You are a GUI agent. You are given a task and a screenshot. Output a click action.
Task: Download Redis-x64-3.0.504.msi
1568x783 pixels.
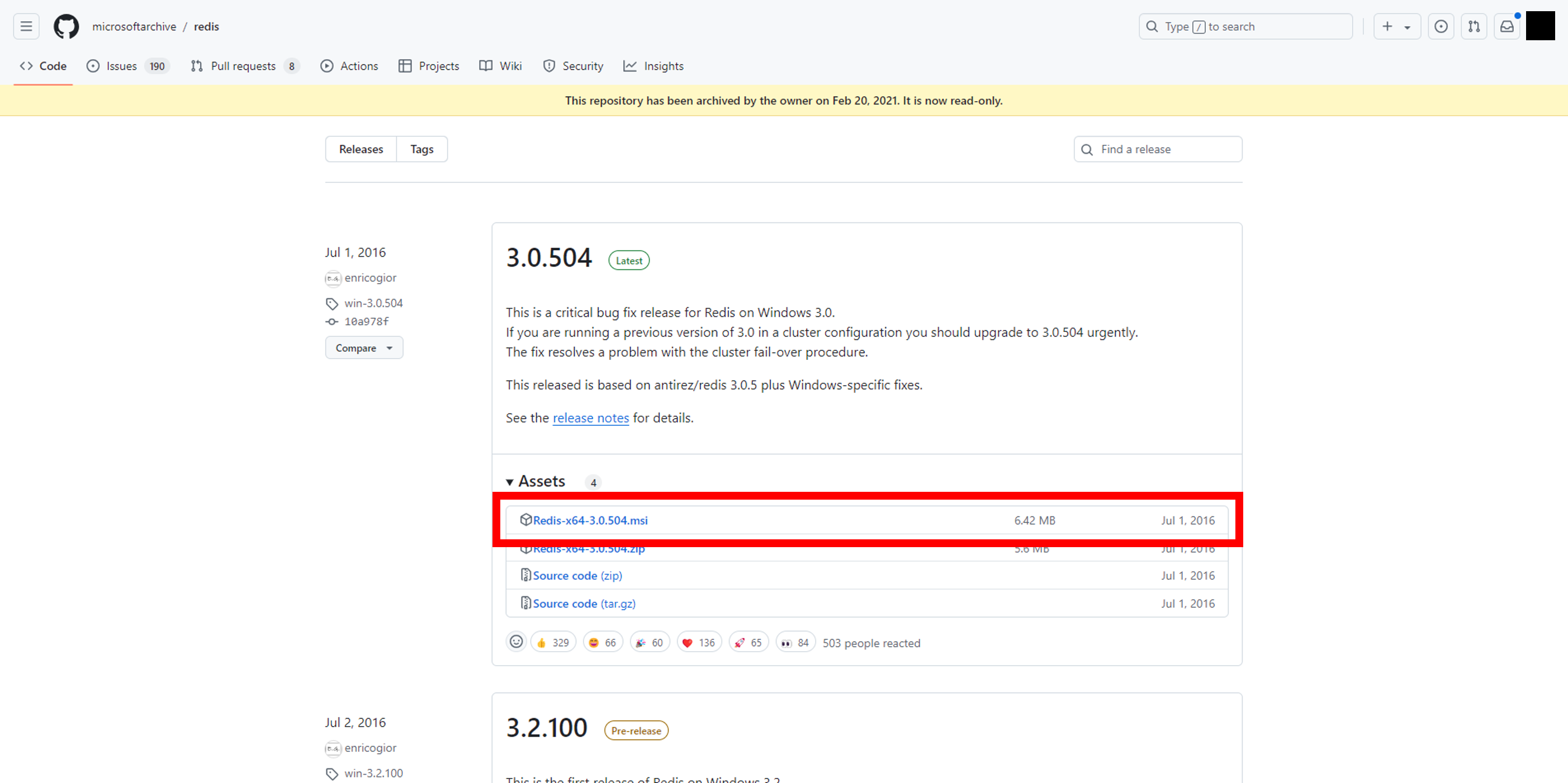590,520
